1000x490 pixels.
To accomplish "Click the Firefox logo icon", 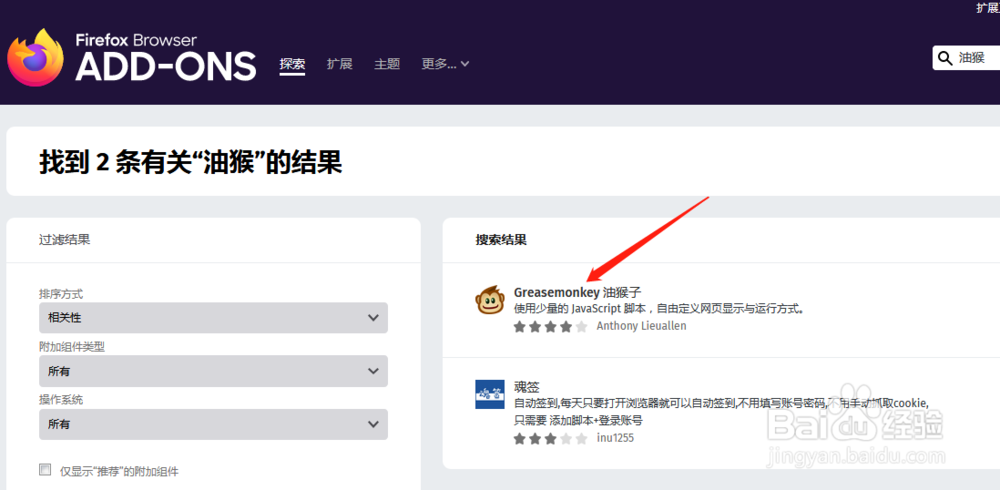I will (35, 57).
